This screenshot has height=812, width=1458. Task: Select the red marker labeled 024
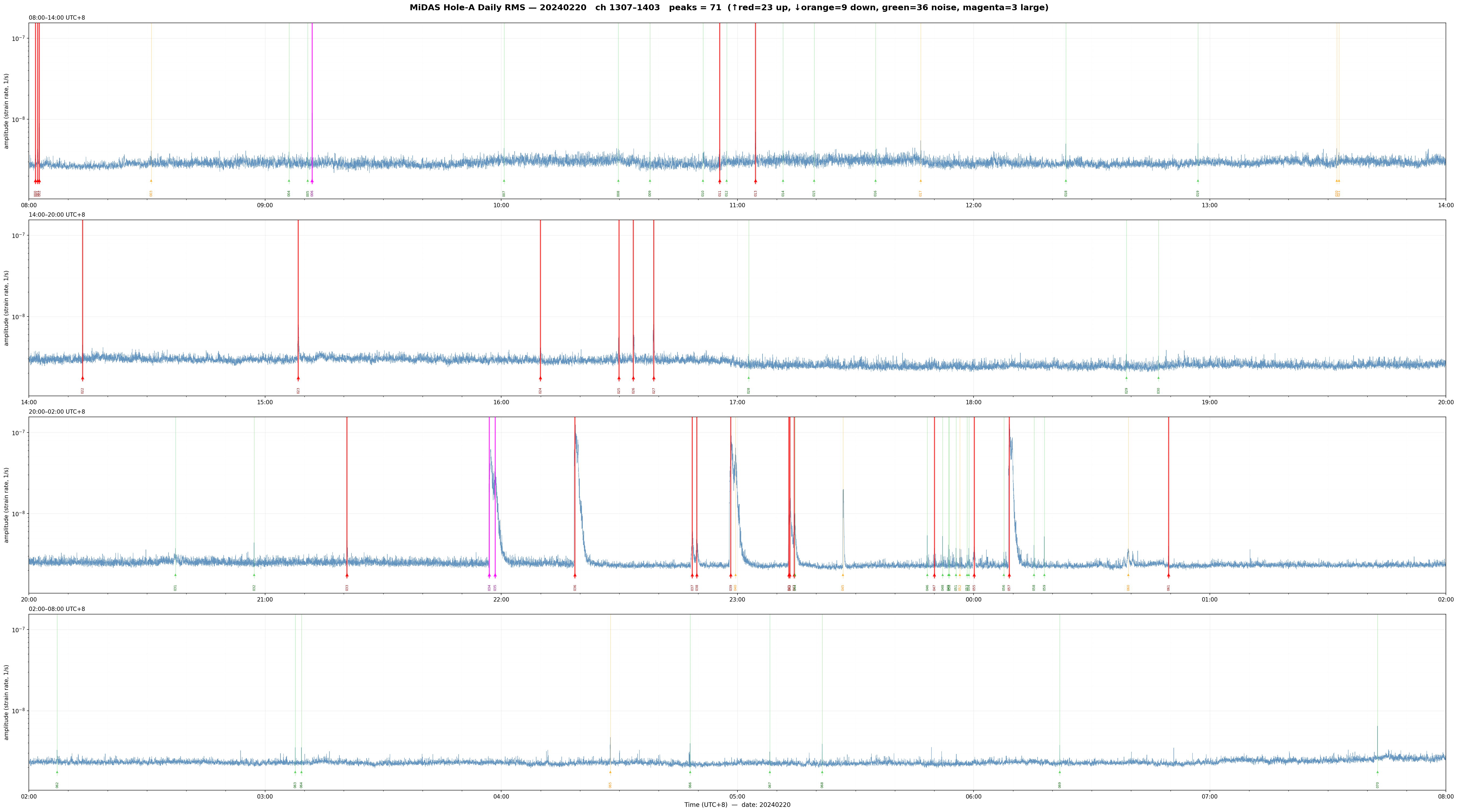pyautogui.click(x=540, y=378)
